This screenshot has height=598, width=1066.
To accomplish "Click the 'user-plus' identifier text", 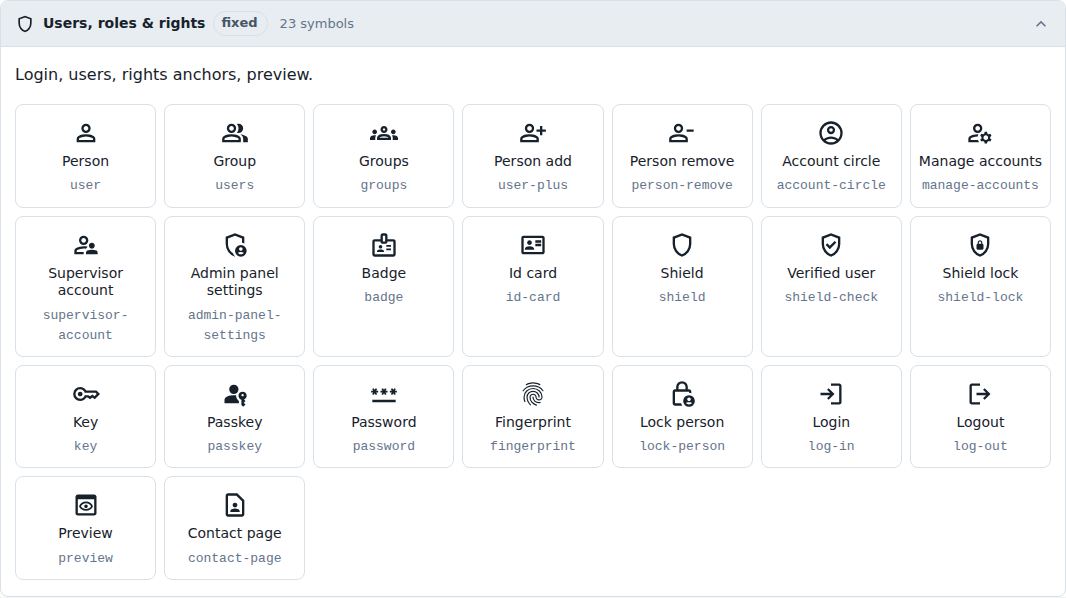I will pos(533,185).
